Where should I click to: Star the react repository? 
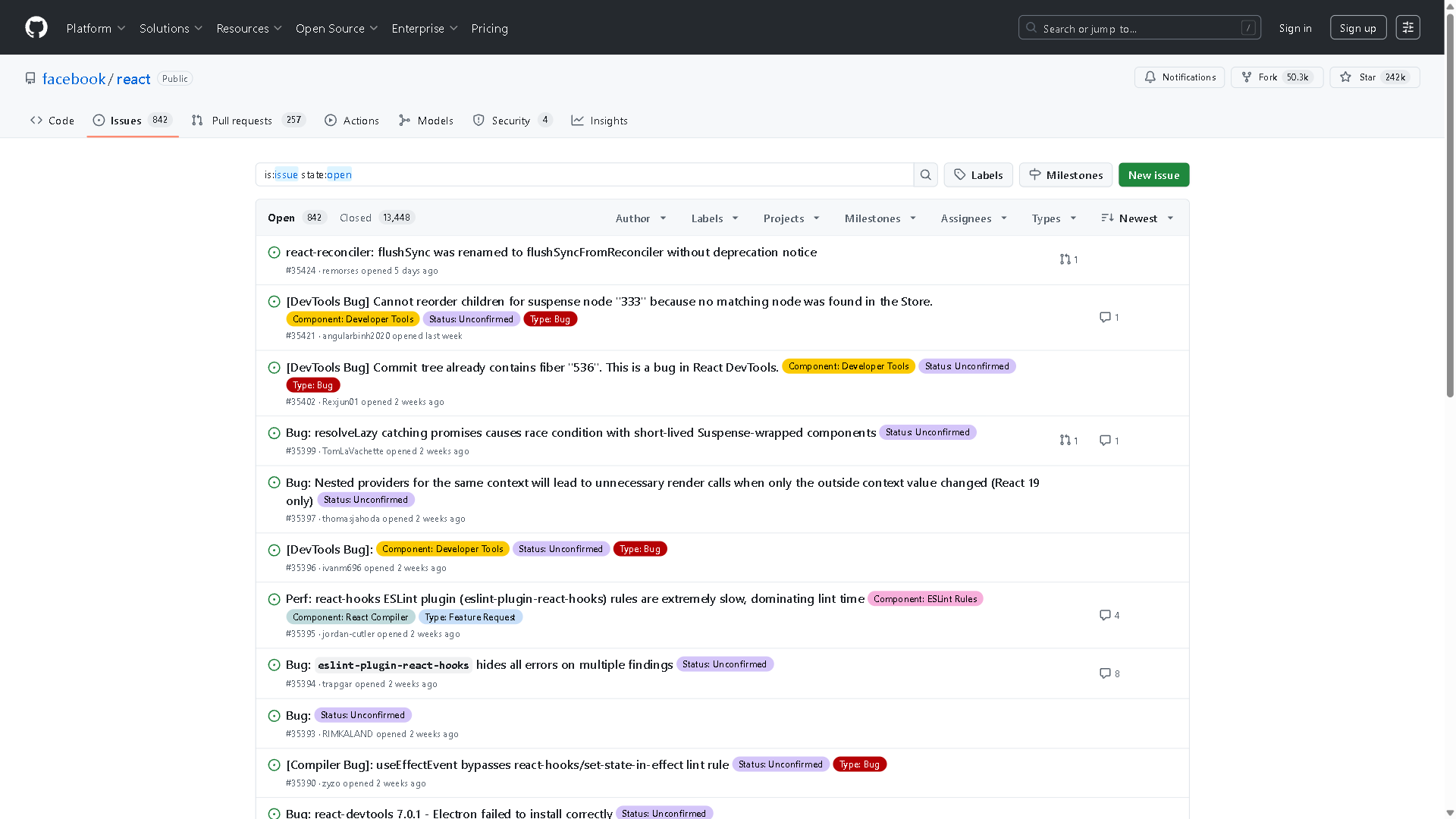(1345, 77)
